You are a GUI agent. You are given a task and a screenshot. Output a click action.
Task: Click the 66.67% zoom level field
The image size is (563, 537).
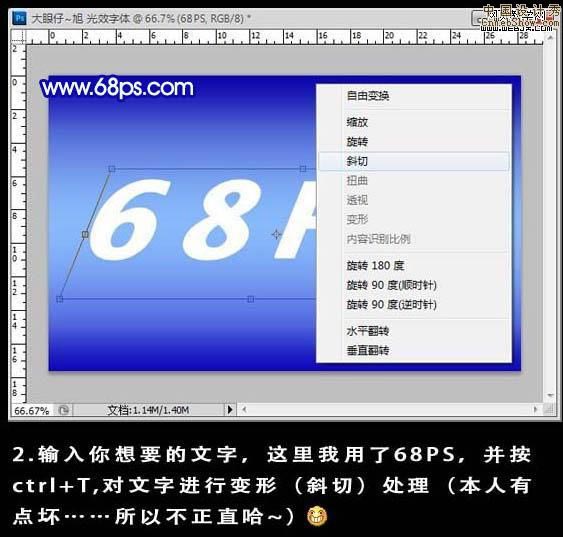pos(32,410)
